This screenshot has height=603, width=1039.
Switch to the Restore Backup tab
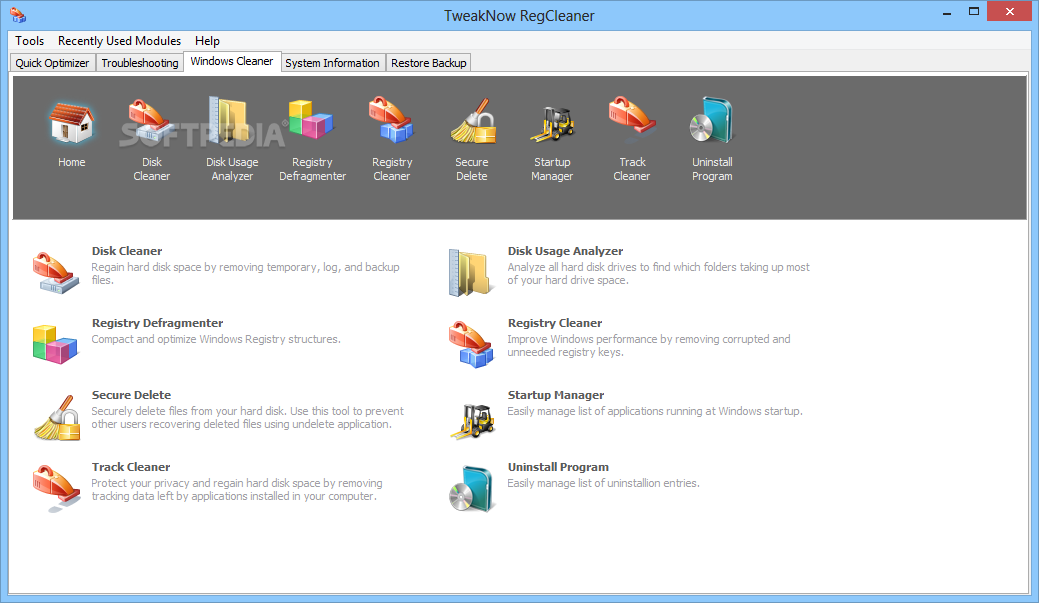click(429, 63)
